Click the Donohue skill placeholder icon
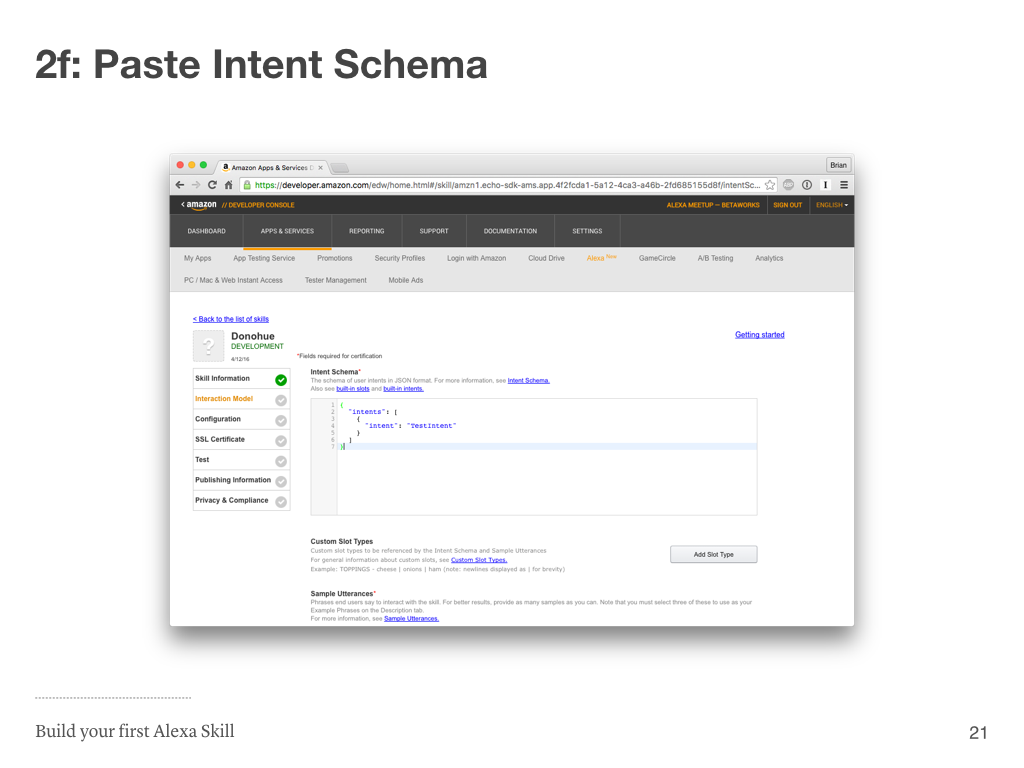1024x768 pixels. click(208, 346)
